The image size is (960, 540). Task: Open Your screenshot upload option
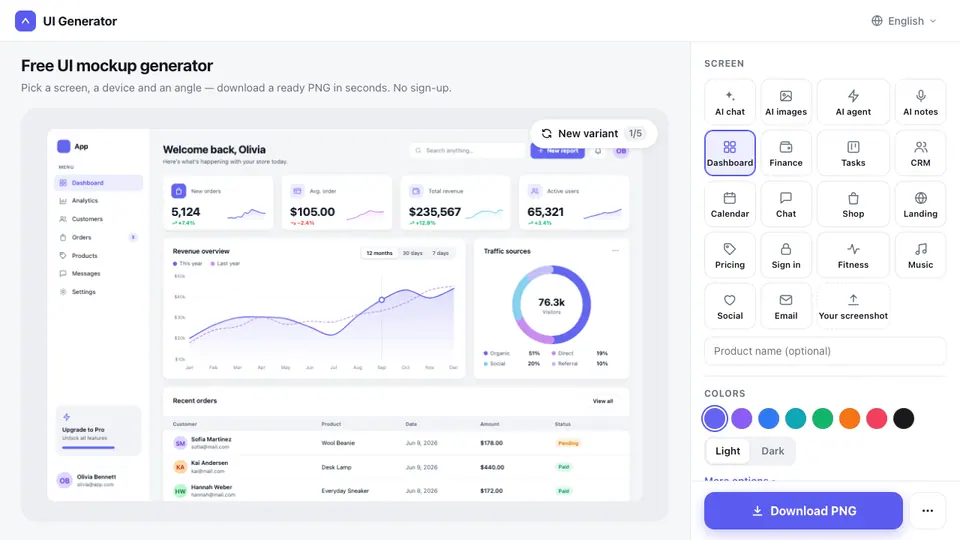pyautogui.click(x=853, y=306)
